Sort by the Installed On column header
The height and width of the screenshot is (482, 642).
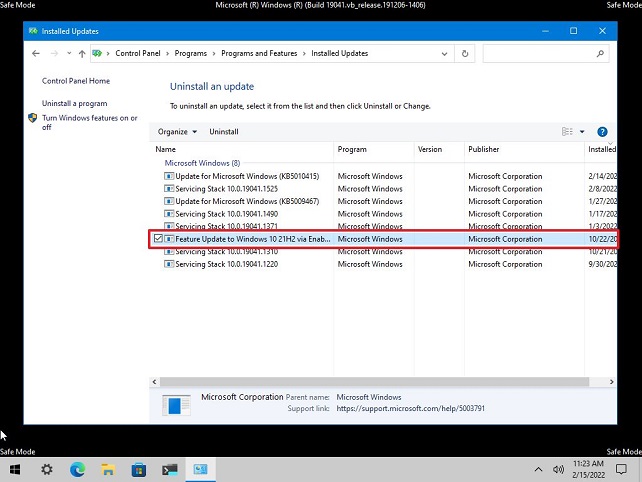point(601,149)
